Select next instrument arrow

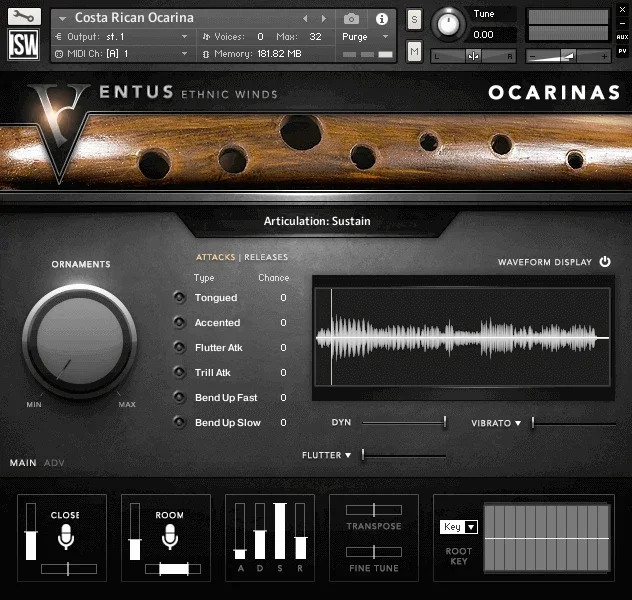[x=323, y=19]
